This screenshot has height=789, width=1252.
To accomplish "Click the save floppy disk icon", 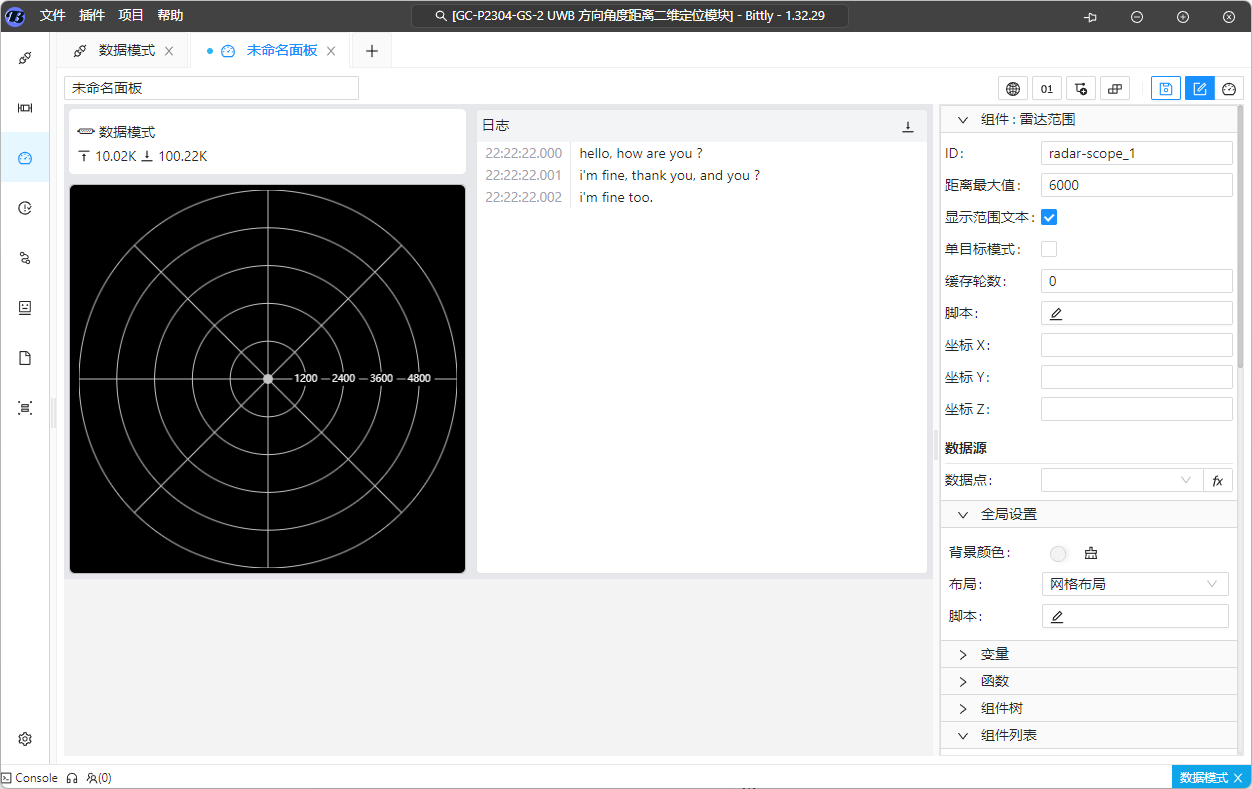I will pyautogui.click(x=1165, y=89).
